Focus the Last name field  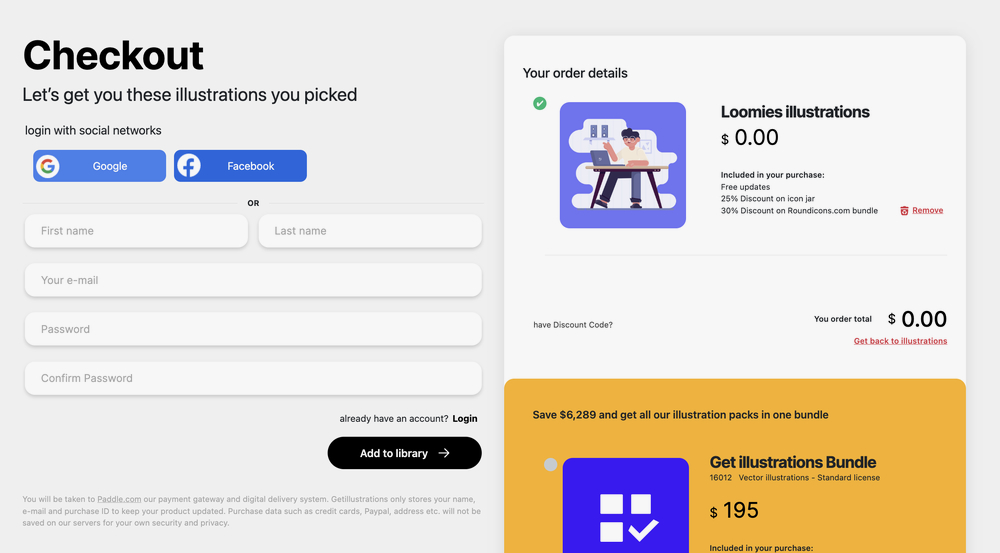coord(370,231)
